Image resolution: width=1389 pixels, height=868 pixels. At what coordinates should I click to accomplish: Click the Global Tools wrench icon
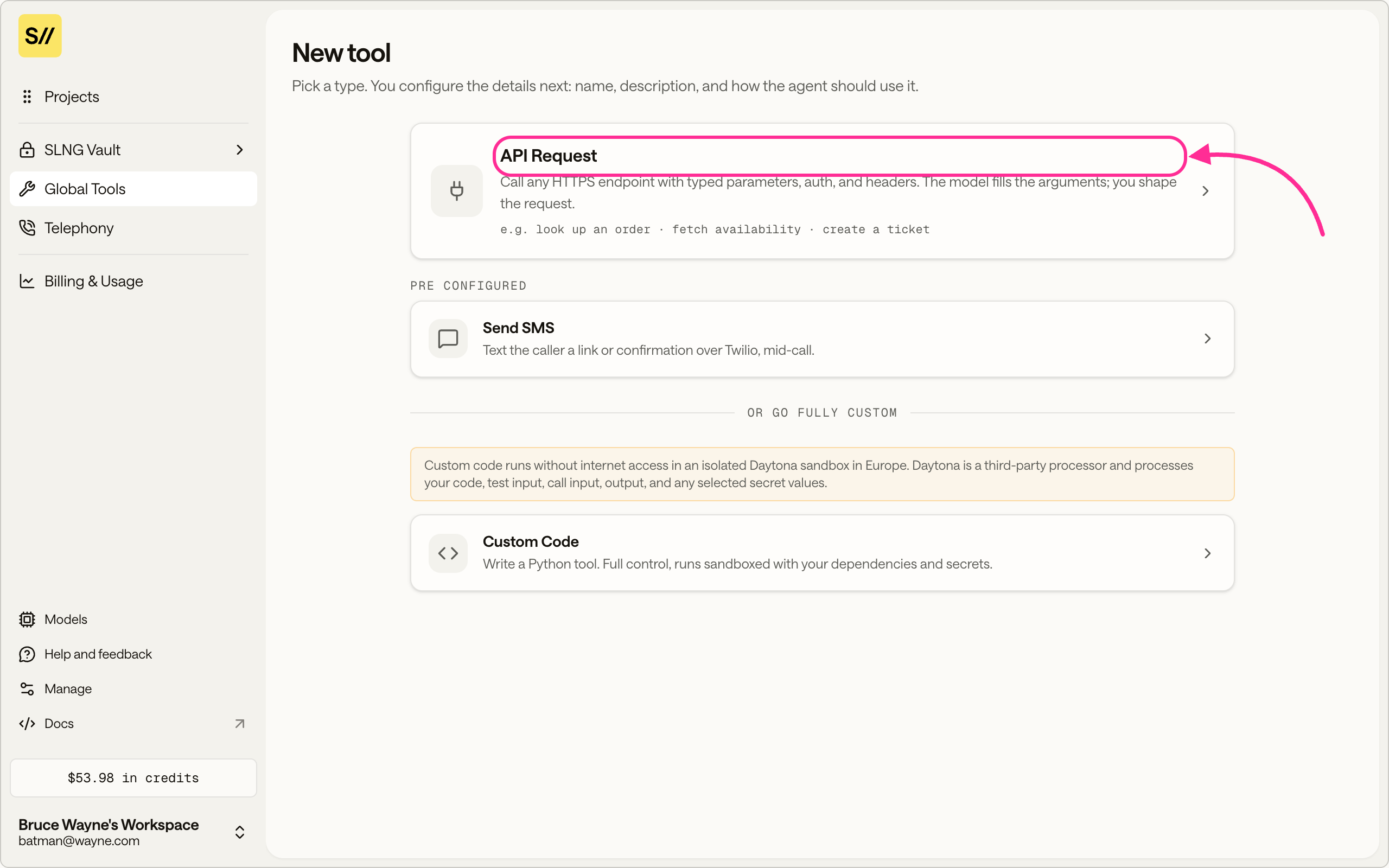(x=27, y=189)
